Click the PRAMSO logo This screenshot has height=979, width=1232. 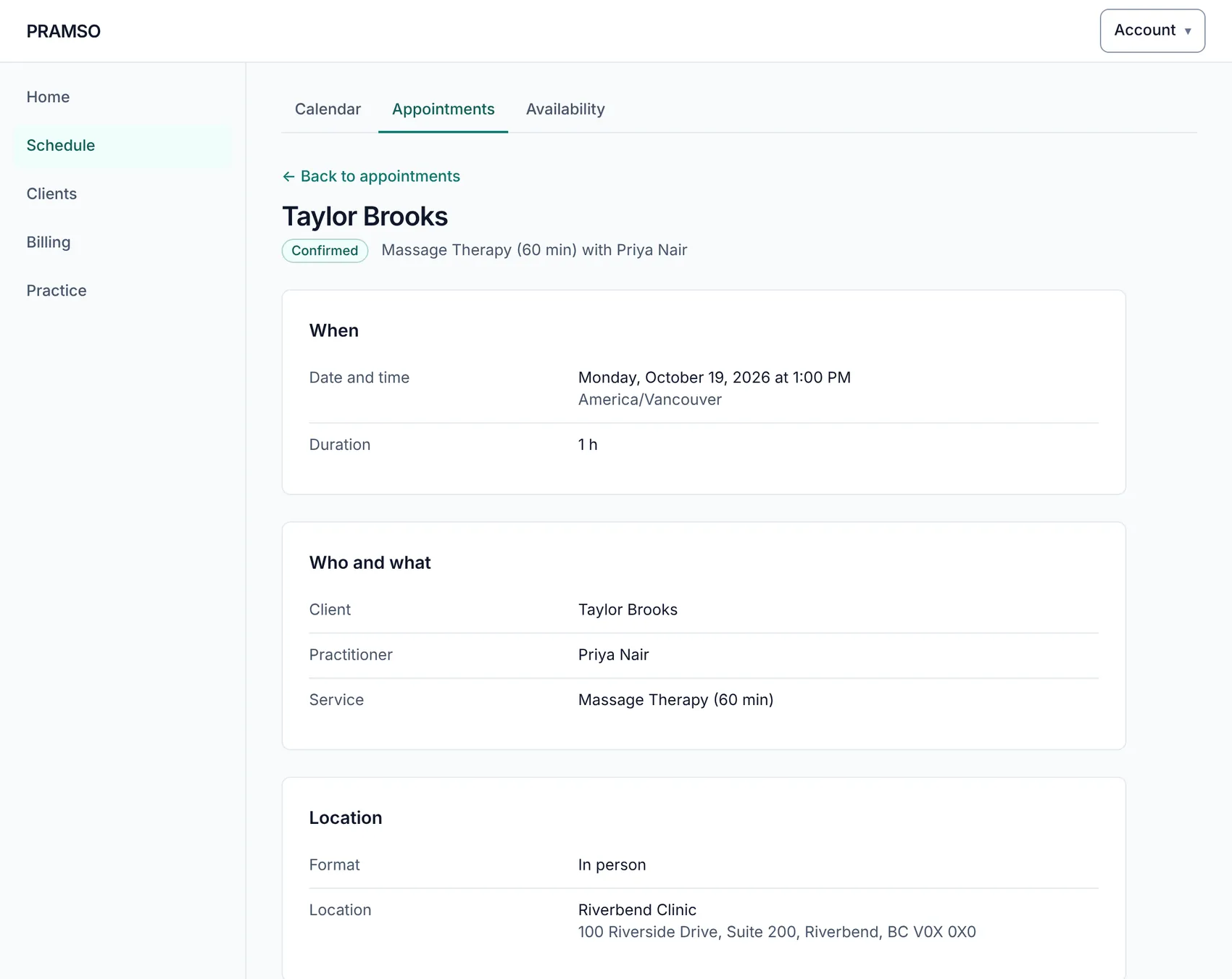[64, 31]
